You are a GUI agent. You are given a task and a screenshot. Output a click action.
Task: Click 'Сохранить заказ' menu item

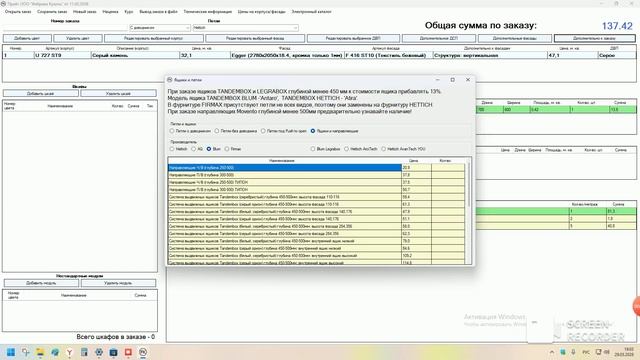point(52,12)
